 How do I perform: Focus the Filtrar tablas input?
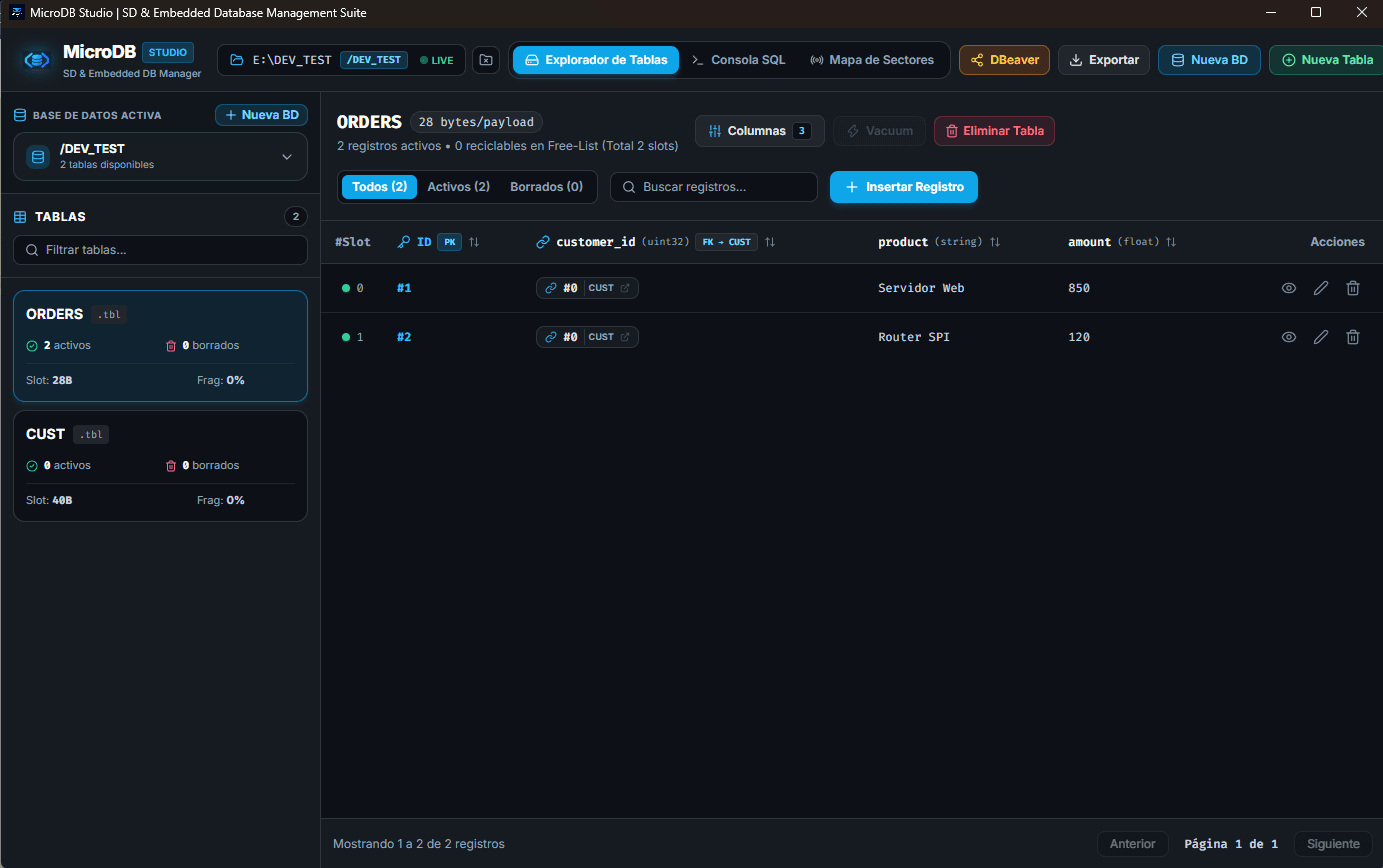[160, 250]
